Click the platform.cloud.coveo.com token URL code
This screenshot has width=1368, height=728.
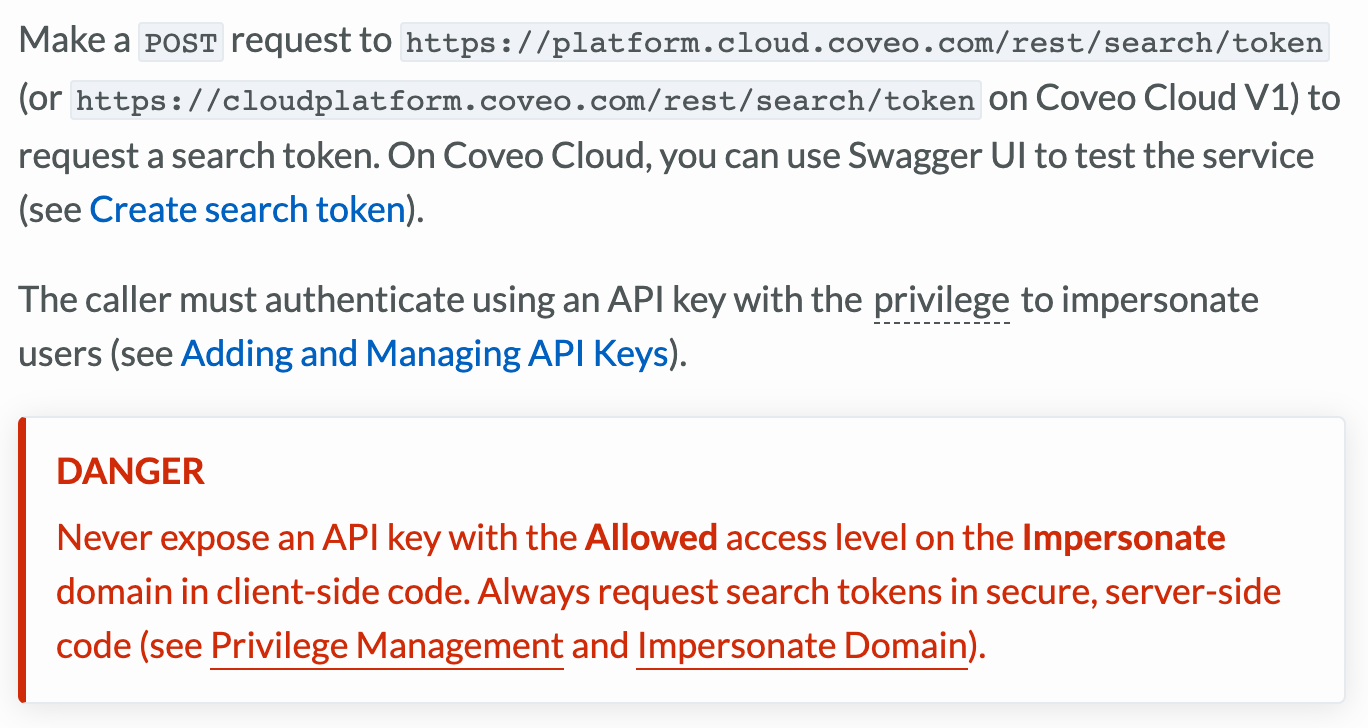coord(864,43)
